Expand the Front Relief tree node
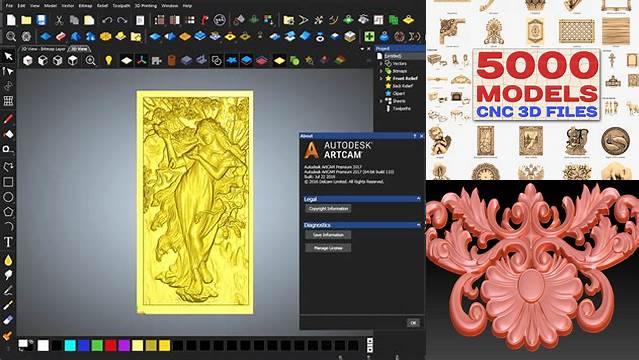The image size is (639, 360). [x=381, y=78]
